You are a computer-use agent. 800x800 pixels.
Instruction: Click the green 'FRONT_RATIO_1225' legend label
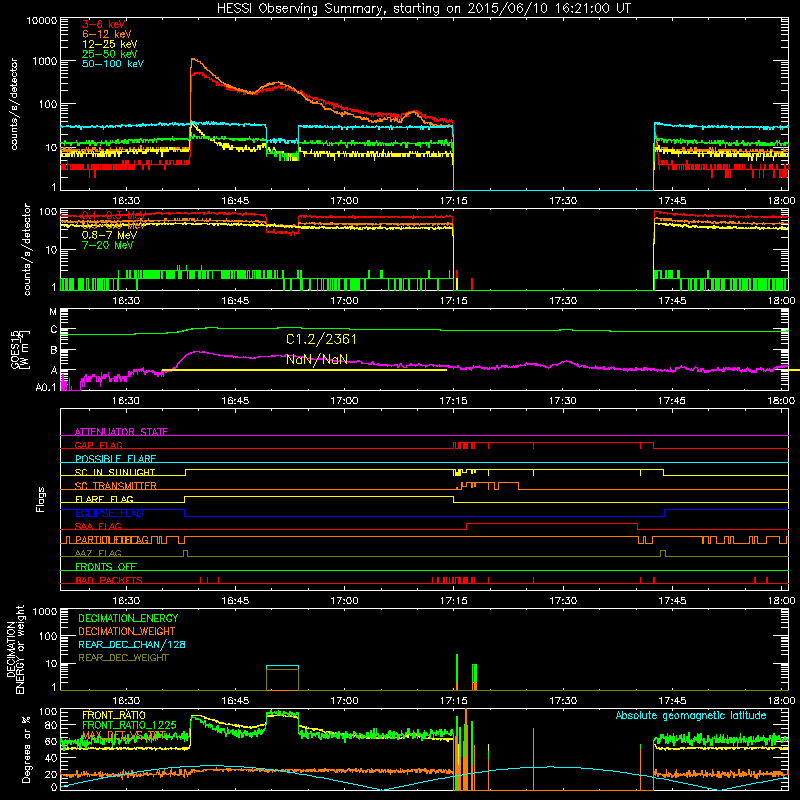130,726
